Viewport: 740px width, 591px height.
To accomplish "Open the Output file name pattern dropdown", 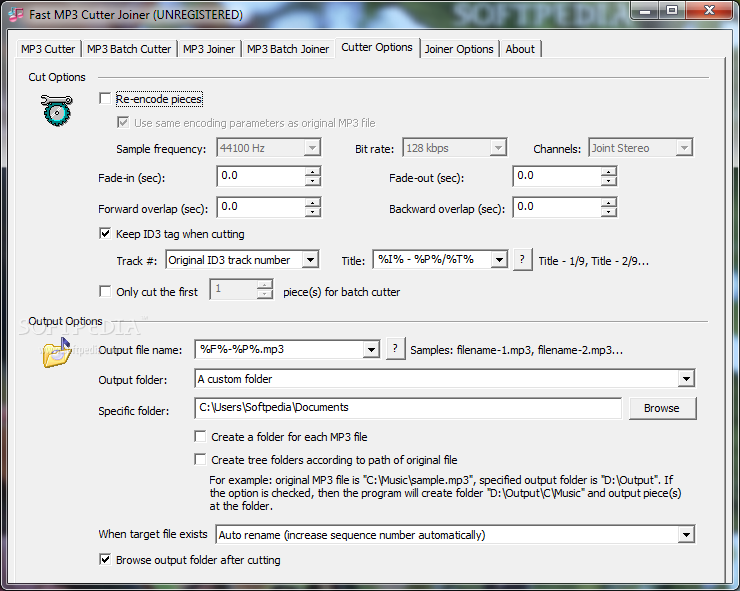I will [371, 350].
